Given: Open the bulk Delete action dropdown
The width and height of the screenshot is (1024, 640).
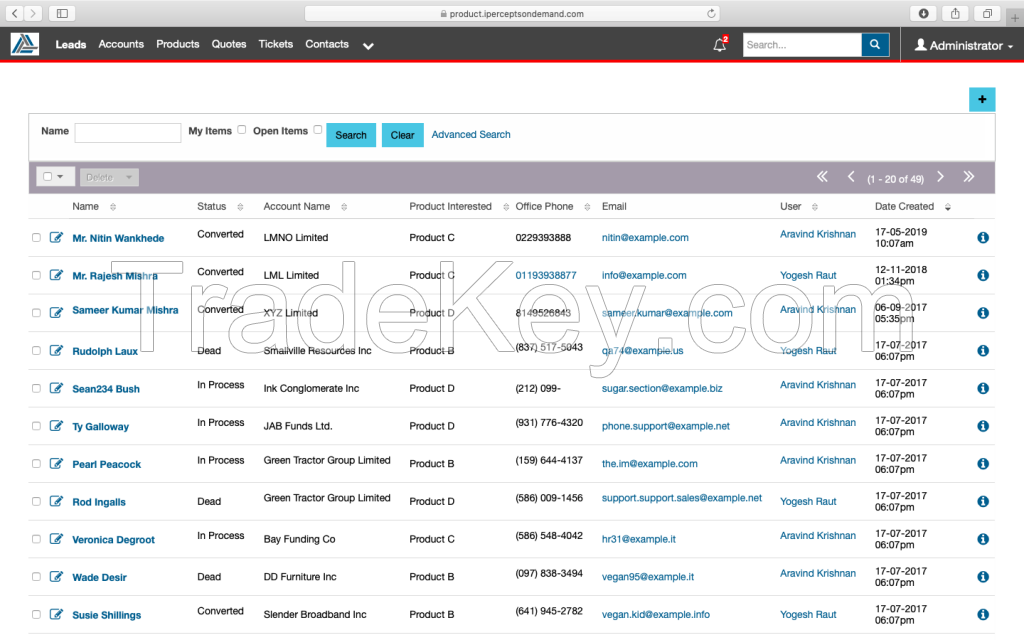Looking at the screenshot, I should 109,177.
